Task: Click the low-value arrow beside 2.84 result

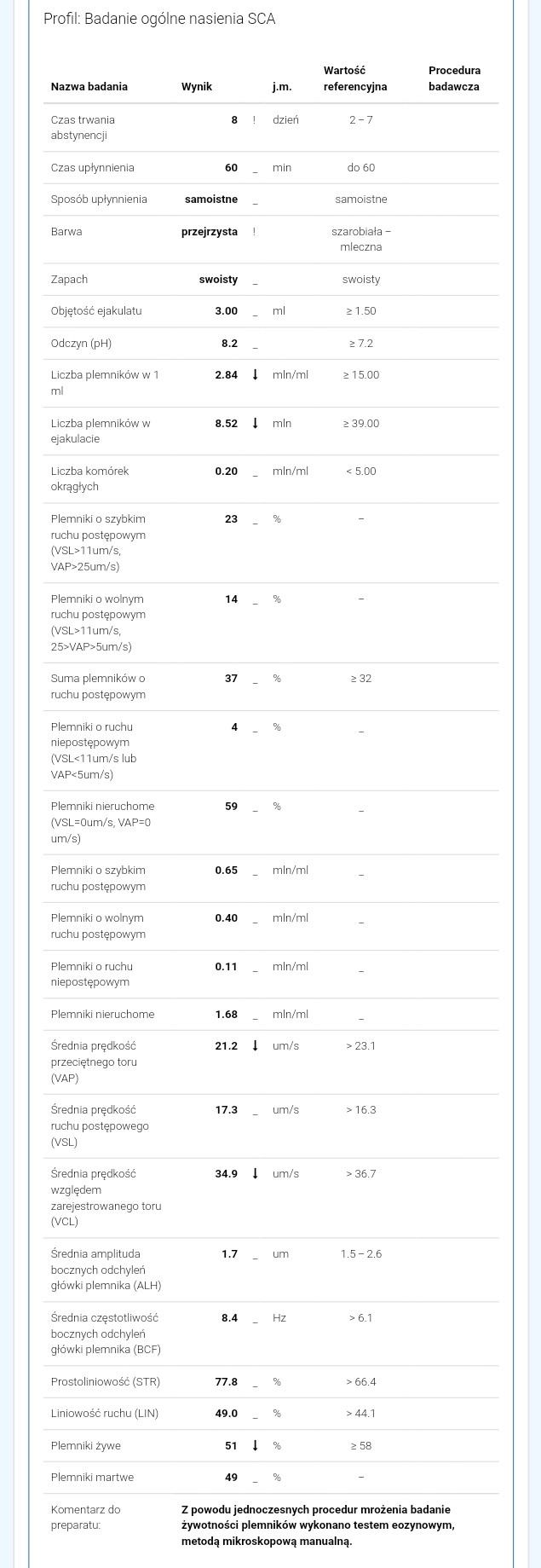Action: pos(255,375)
